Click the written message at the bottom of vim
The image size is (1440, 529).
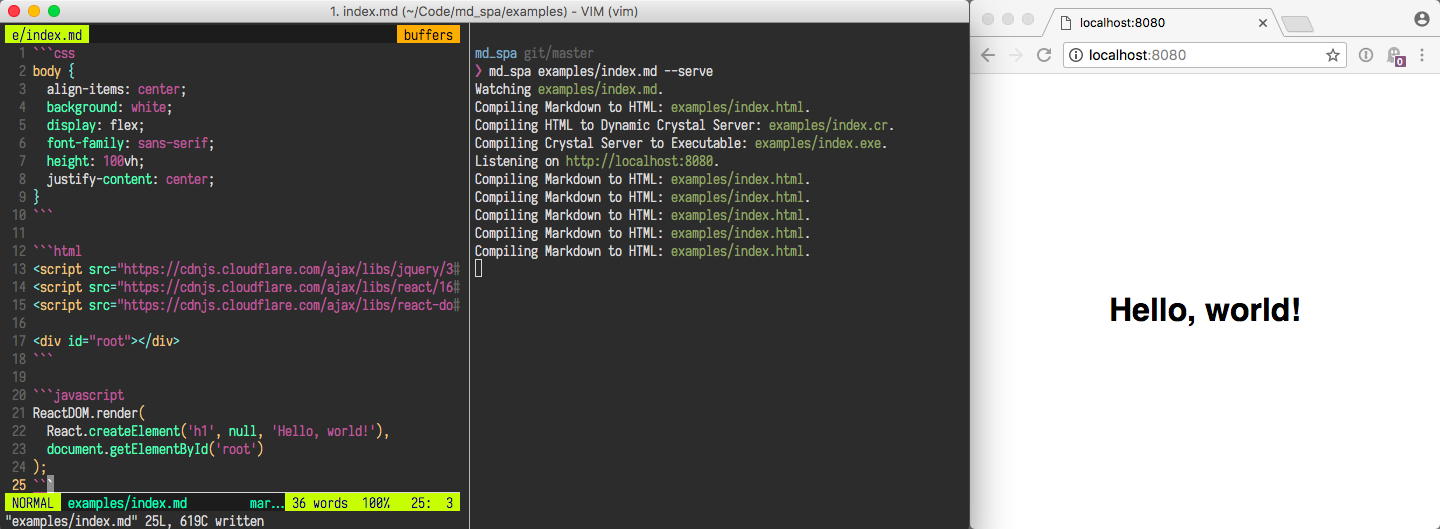point(135,521)
